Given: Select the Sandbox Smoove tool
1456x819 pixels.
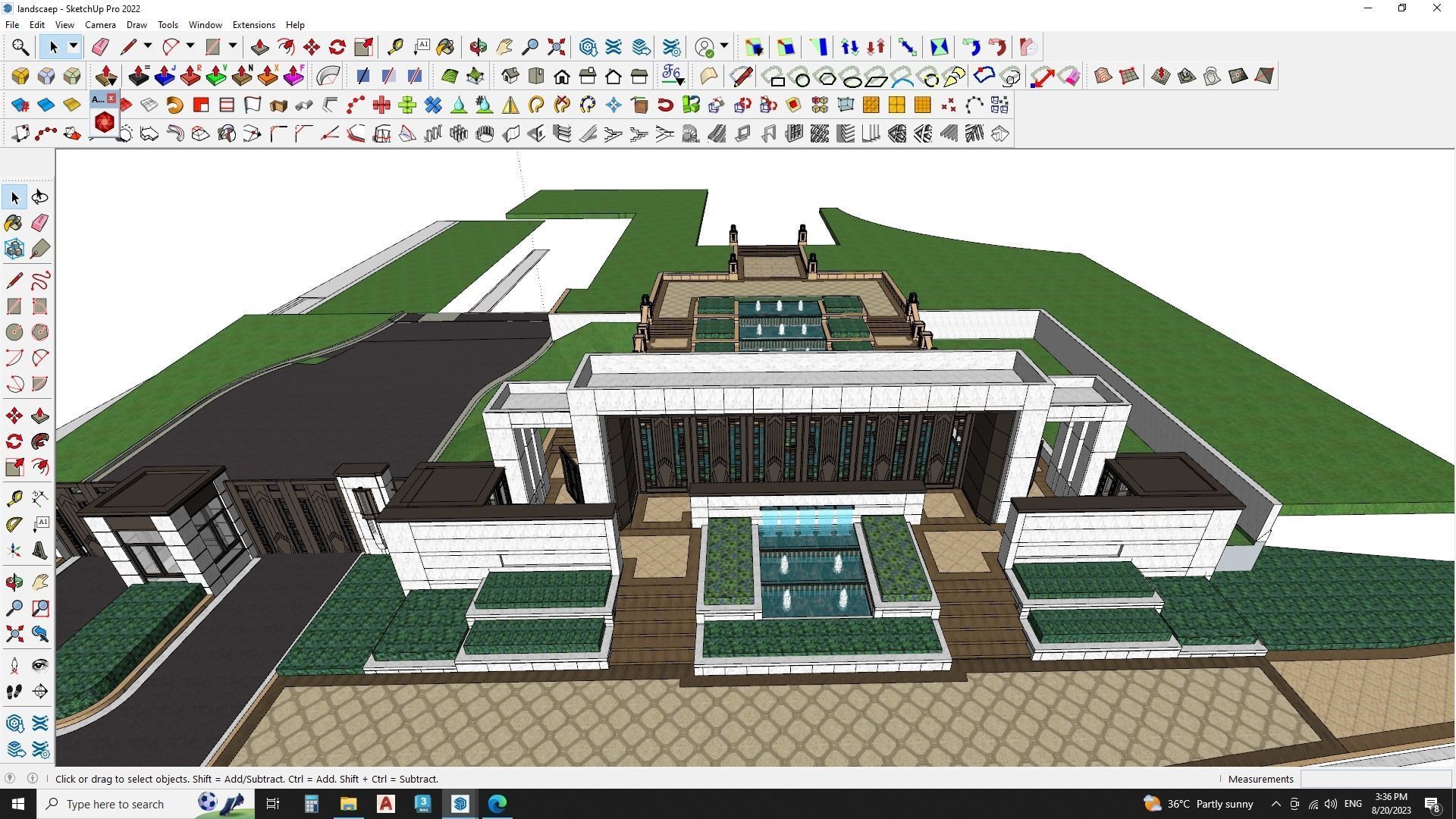Looking at the screenshot, I should click(x=1161, y=76).
